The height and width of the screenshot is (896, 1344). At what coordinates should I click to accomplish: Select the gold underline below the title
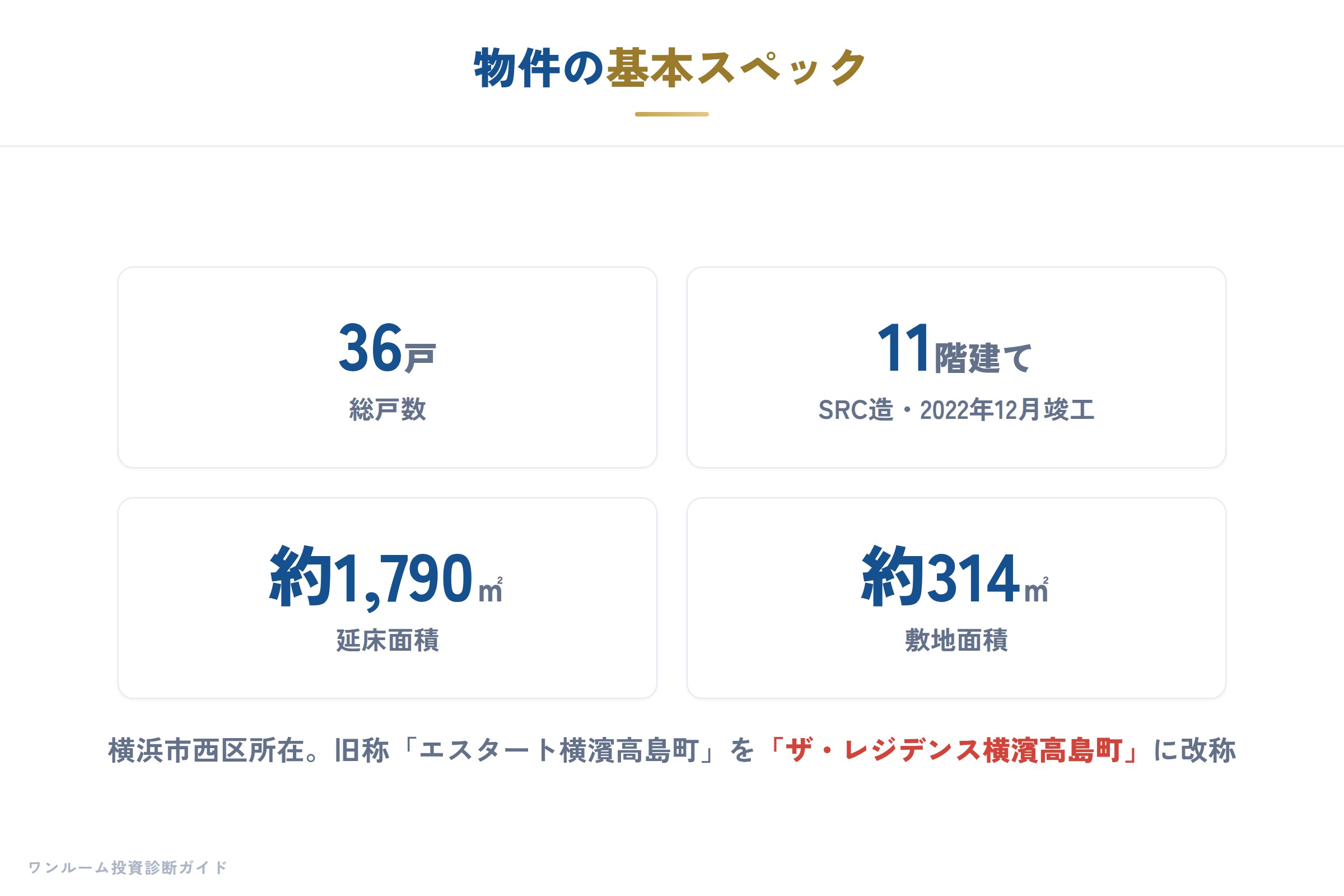pos(671,114)
